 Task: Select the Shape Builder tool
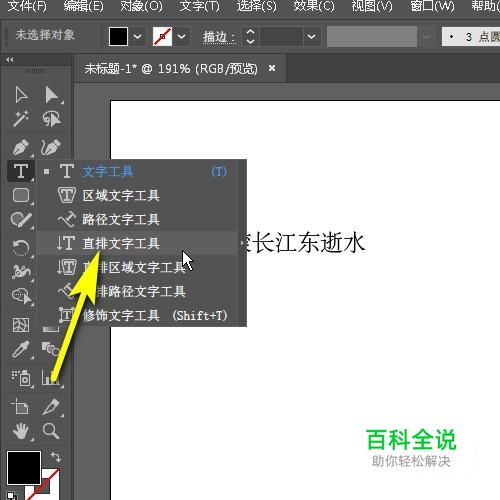click(21, 296)
